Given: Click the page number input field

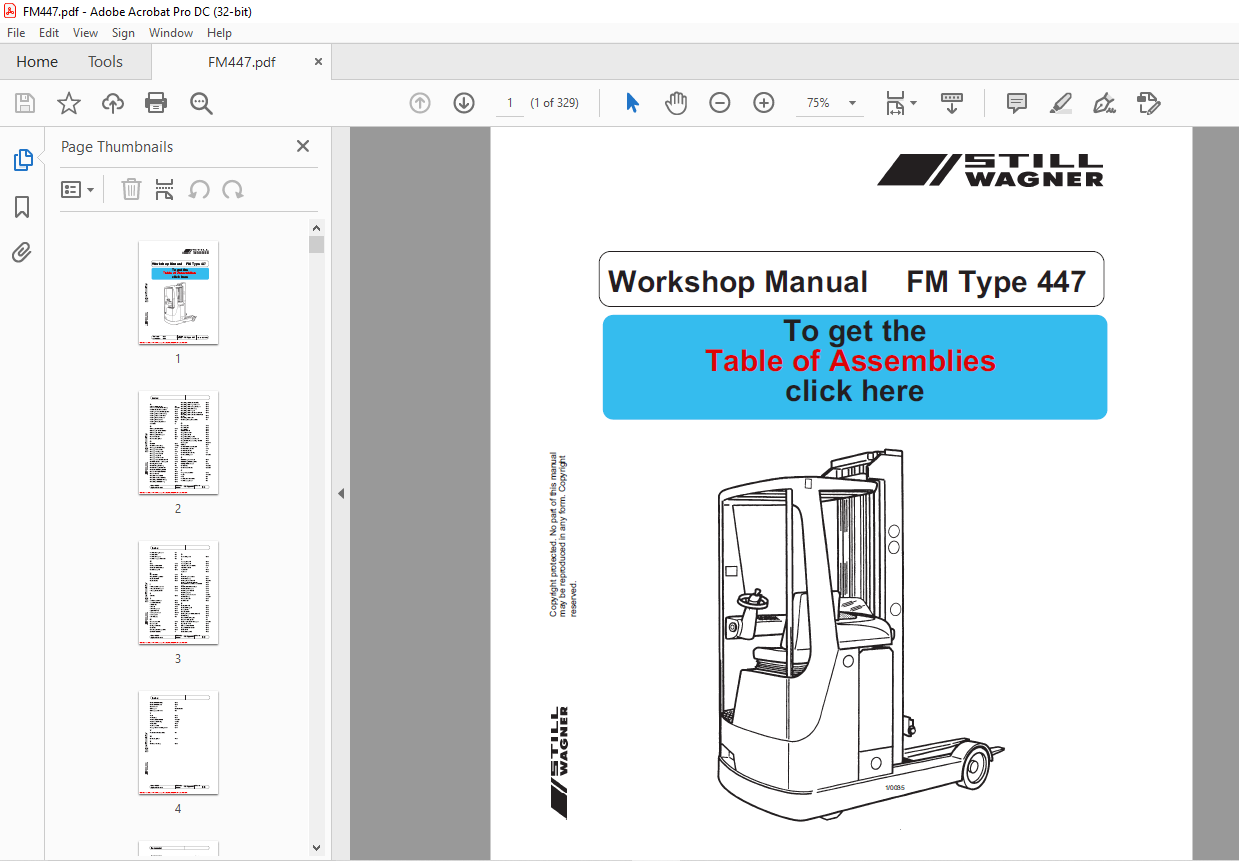Looking at the screenshot, I should [x=510, y=103].
